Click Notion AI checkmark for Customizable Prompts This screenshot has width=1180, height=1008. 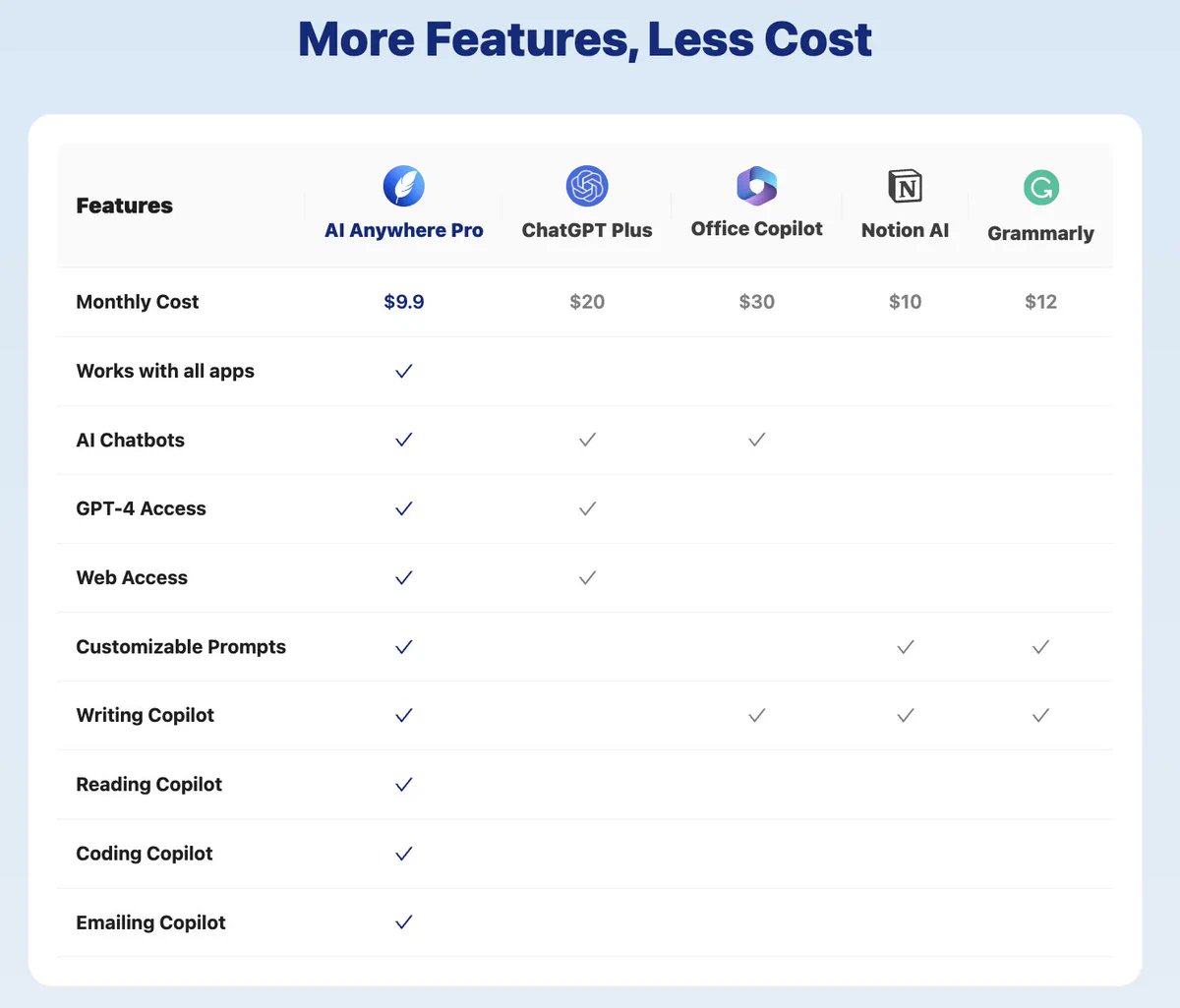[906, 647]
